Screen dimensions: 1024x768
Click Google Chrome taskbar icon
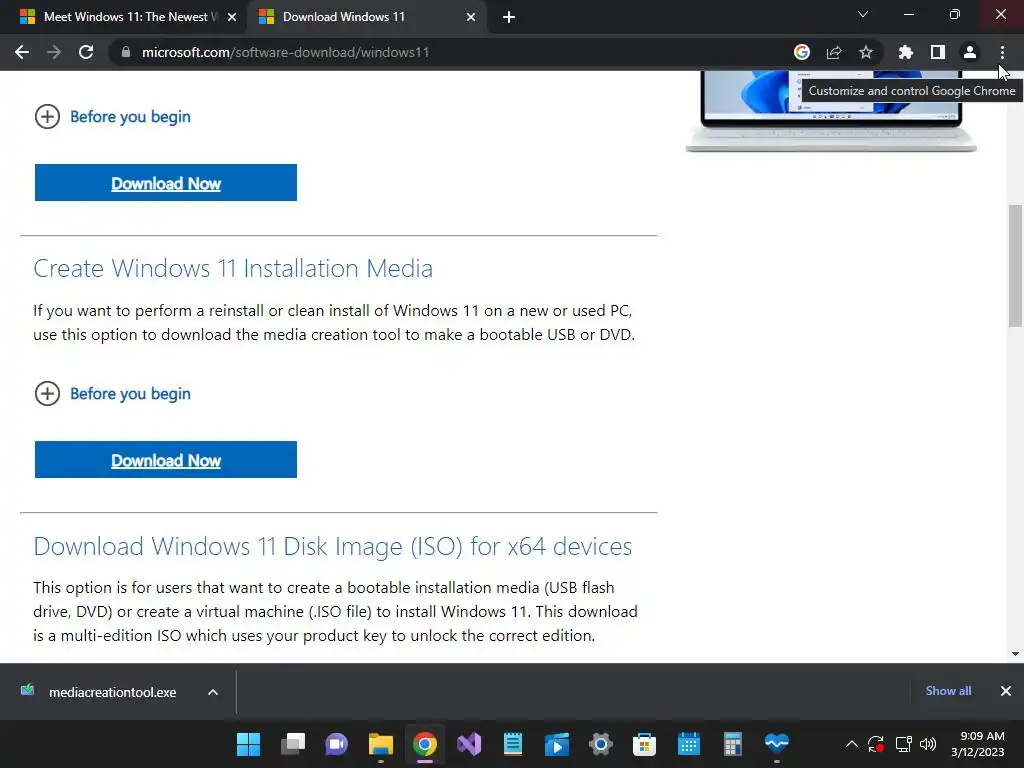(424, 744)
